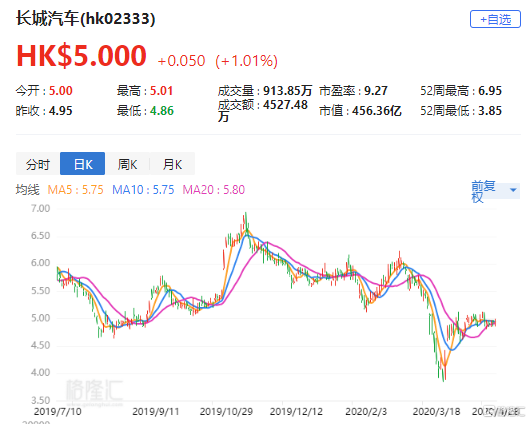Expand the 前复权 dropdown arrow
The image size is (532, 424).
click(513, 190)
